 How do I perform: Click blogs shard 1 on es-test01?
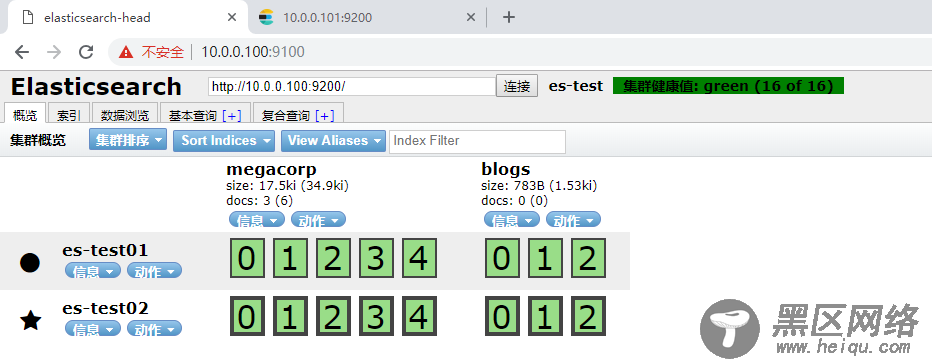[x=545, y=258]
